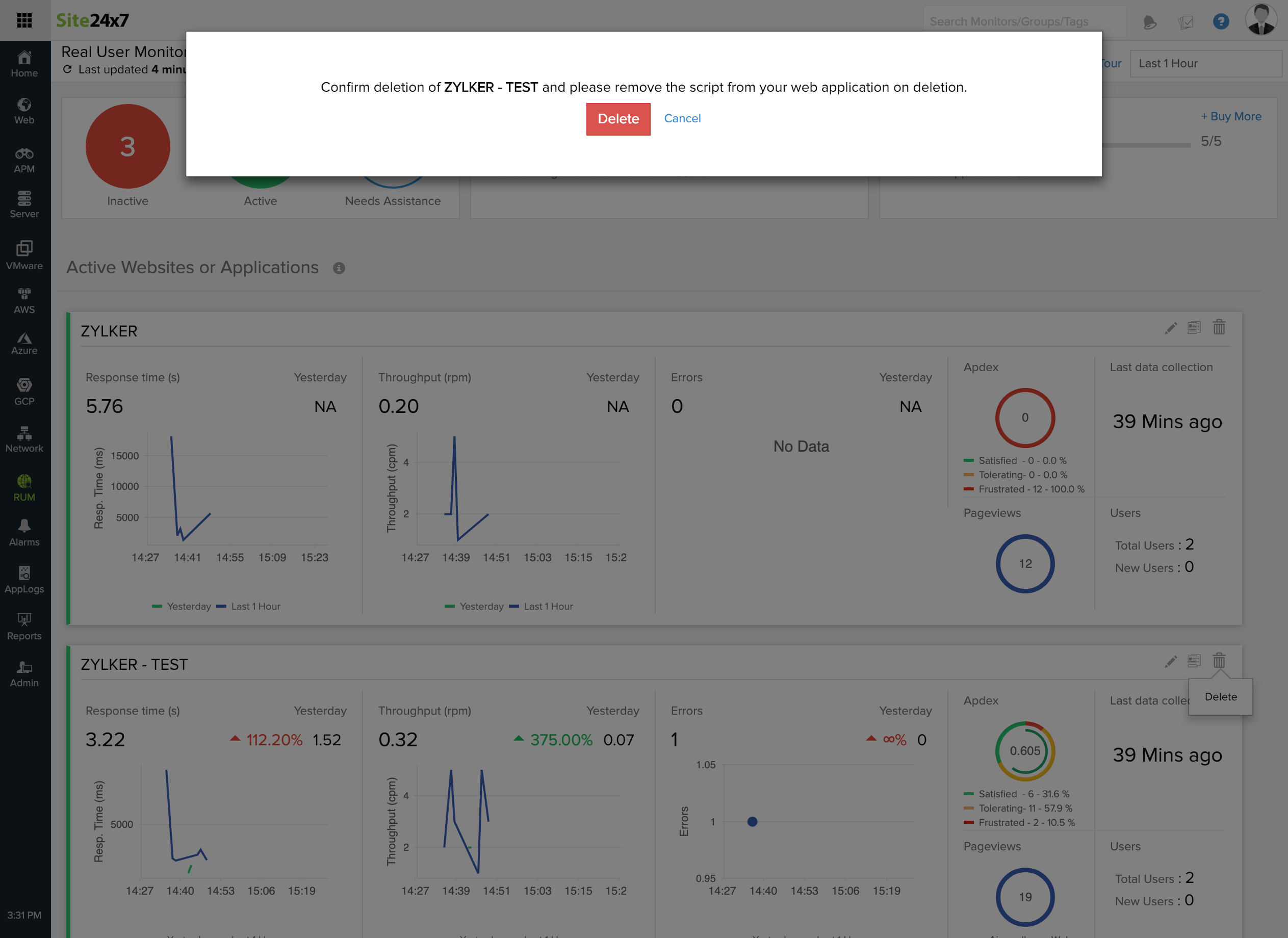
Task: Click the trash icon for ZYLKER
Action: 1219,328
